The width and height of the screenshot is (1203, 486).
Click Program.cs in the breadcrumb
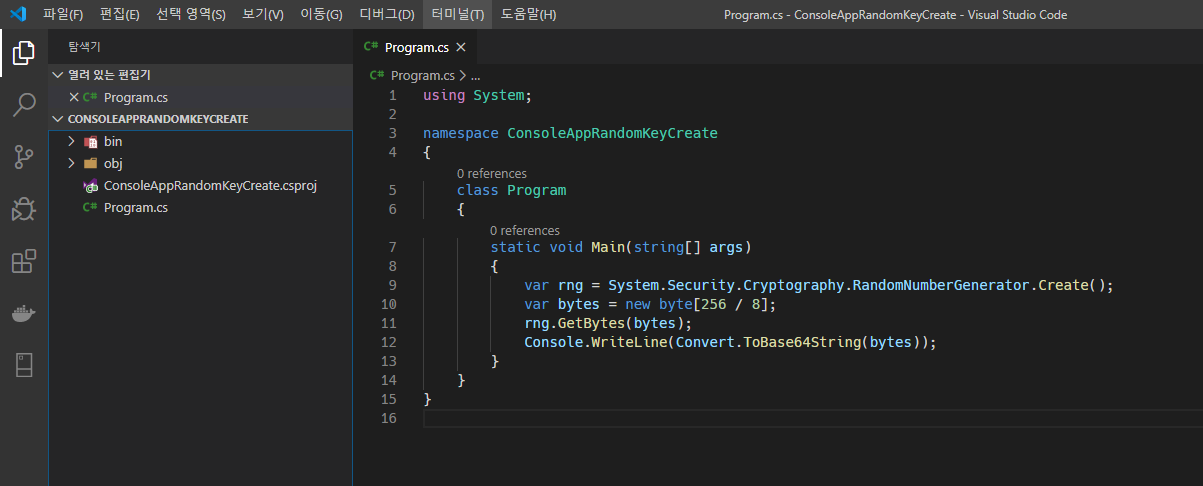423,75
